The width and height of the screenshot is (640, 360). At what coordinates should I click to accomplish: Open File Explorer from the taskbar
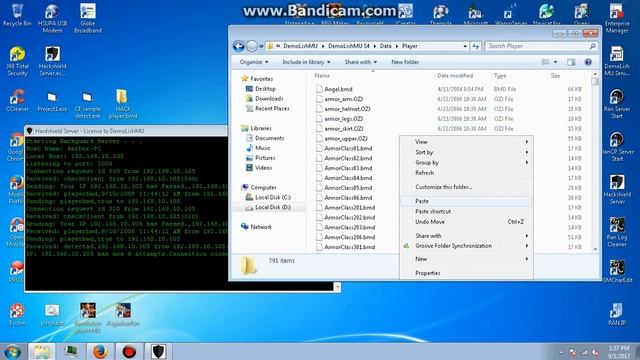point(41,351)
